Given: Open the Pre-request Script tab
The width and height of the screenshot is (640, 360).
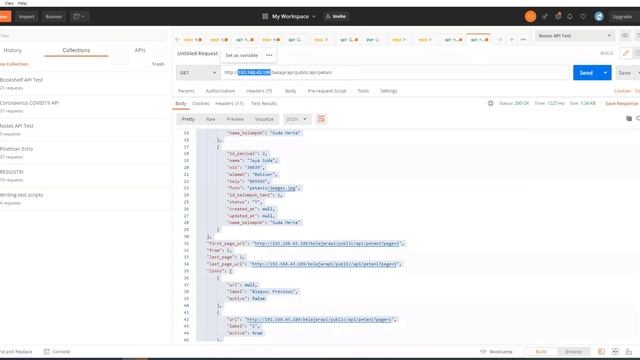Looking at the screenshot, I should 327,91.
